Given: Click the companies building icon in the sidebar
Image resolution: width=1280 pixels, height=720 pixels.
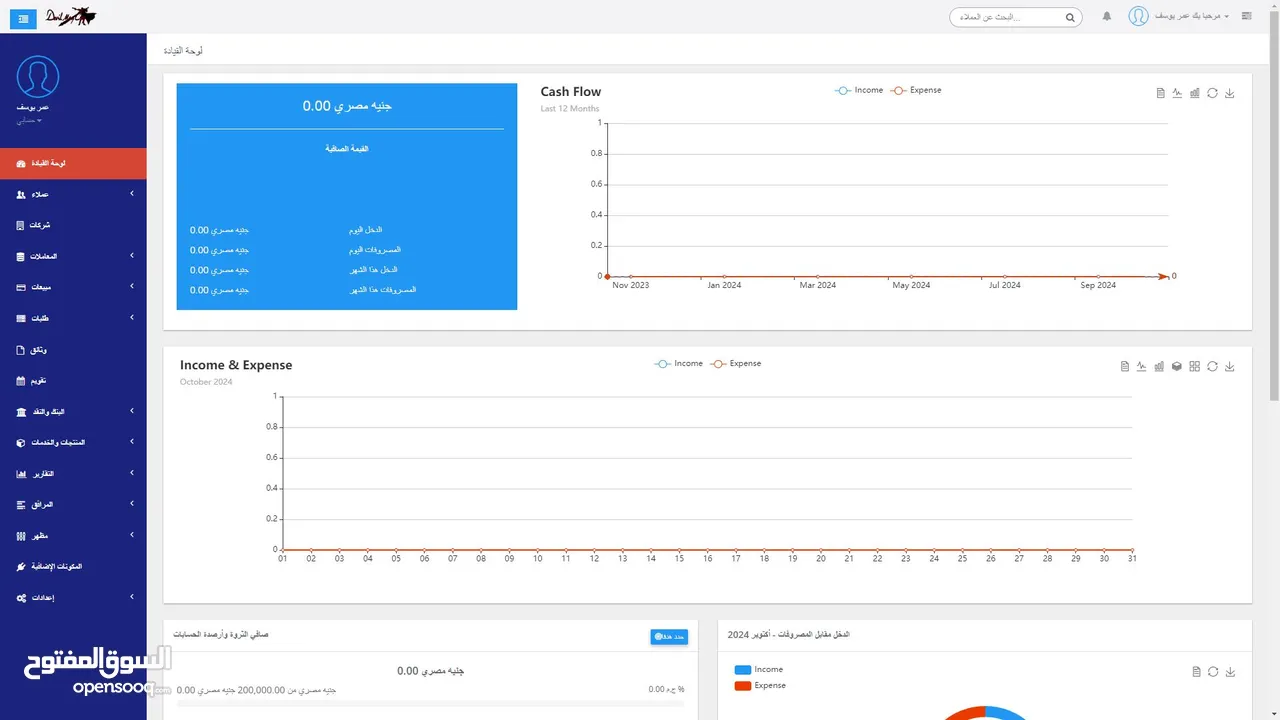Looking at the screenshot, I should tap(21, 225).
